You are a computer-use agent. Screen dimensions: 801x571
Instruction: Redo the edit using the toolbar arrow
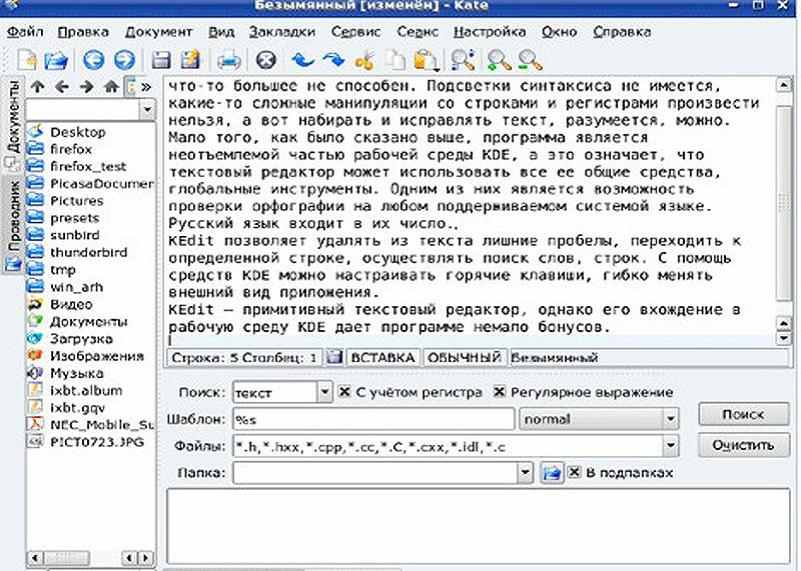tap(333, 60)
